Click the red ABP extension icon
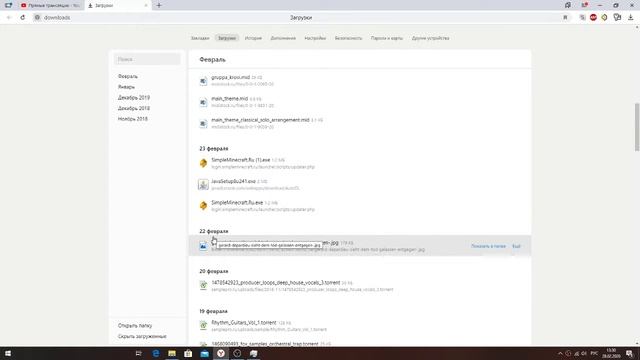This screenshot has height=360, width=640. [x=593, y=18]
